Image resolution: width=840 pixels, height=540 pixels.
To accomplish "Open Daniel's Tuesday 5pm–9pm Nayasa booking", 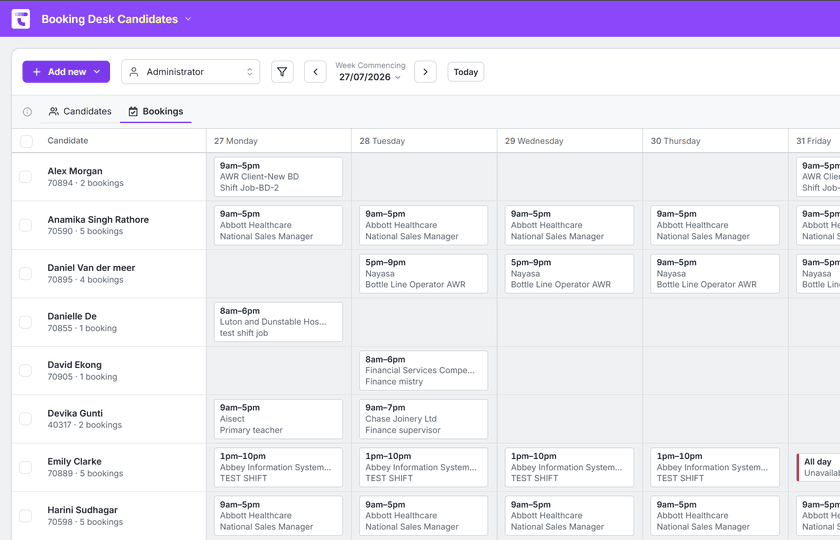I will 423,273.
